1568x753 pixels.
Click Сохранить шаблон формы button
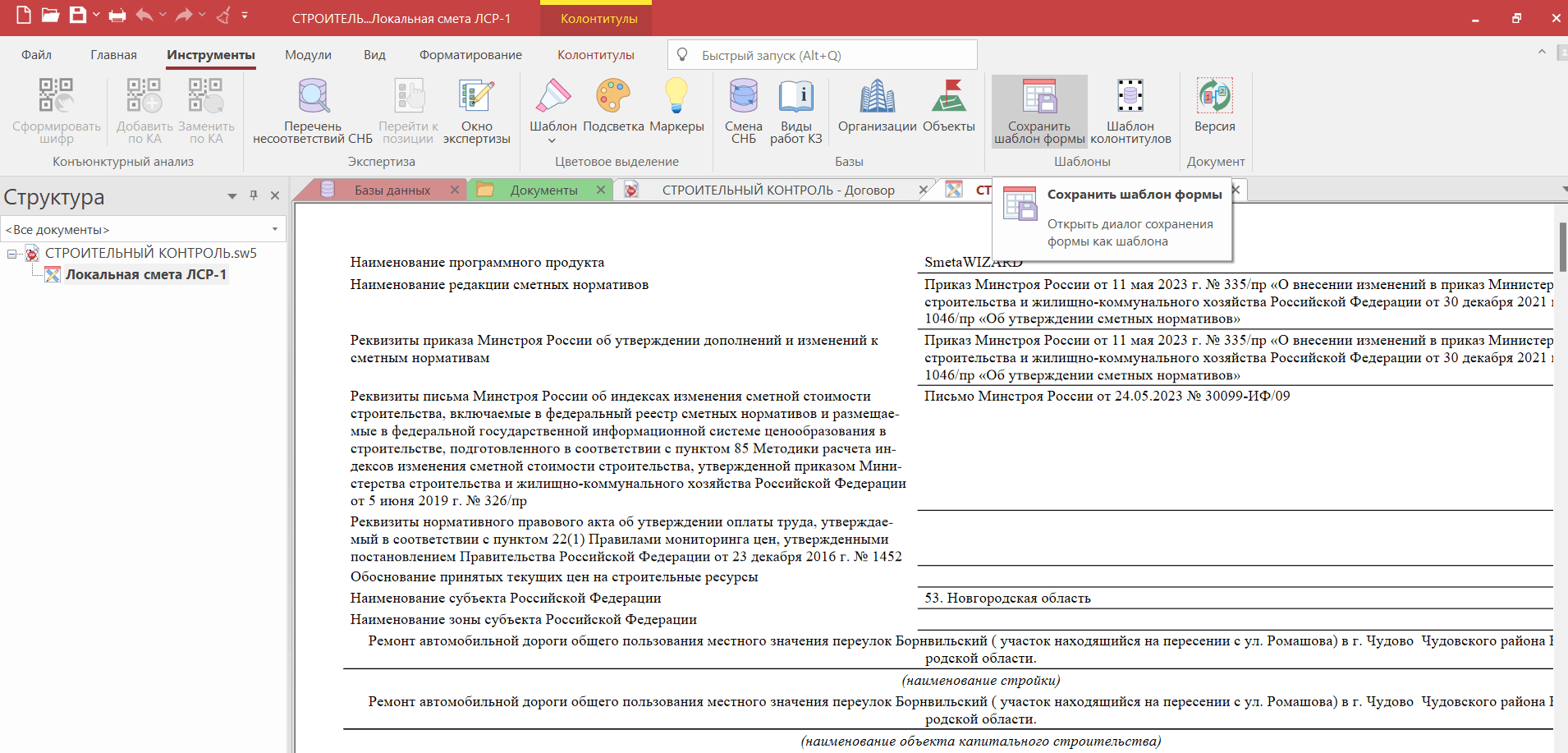pos(1039,111)
